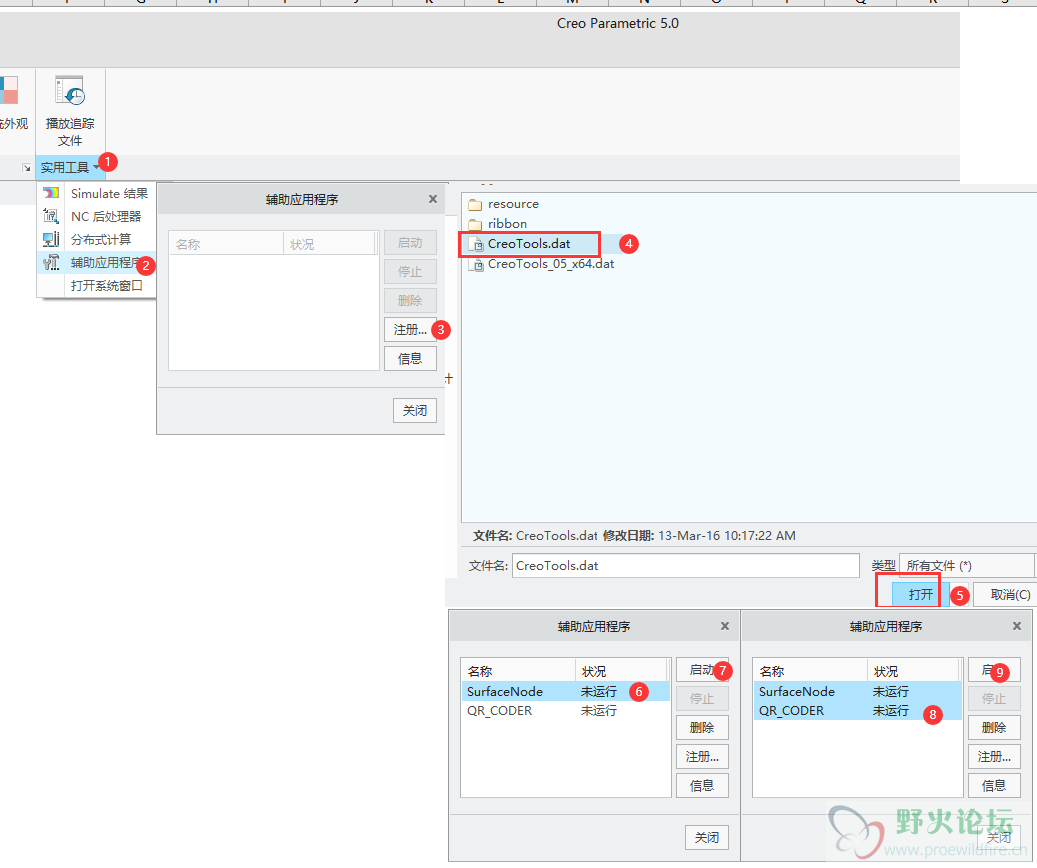Click the Simulate results rainbow icon

point(51,193)
